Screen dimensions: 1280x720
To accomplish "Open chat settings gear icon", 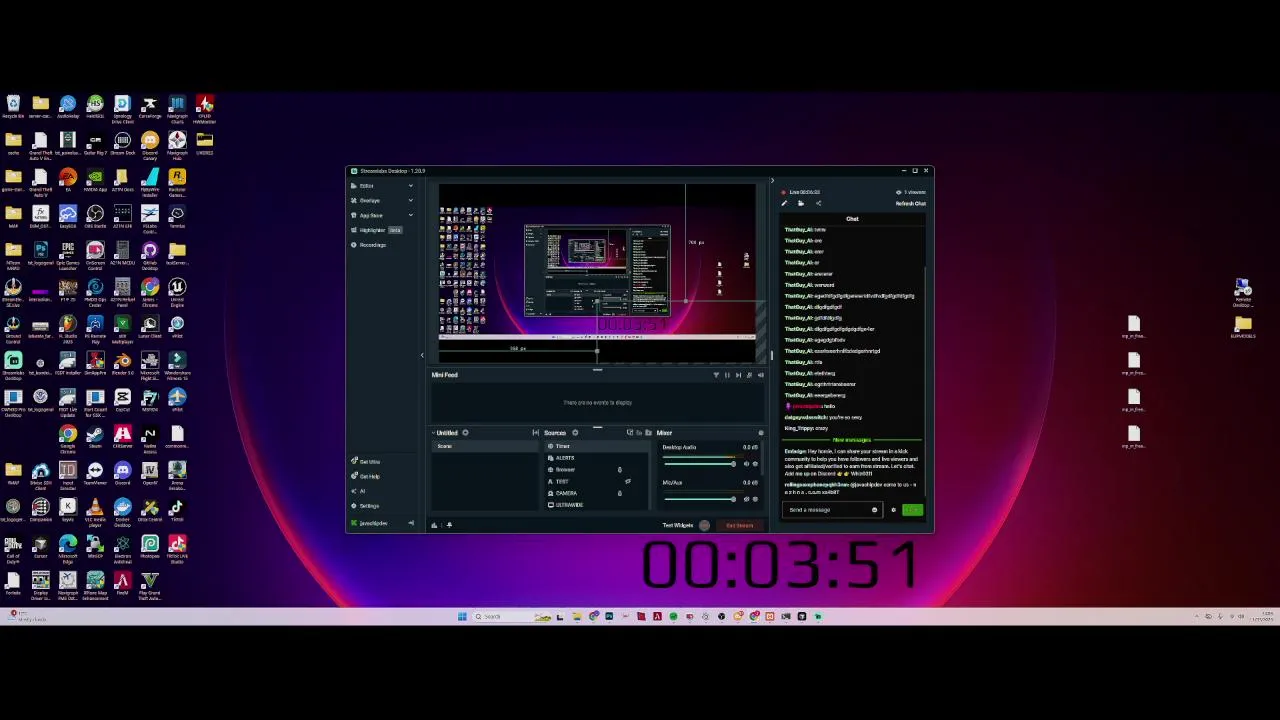I will pyautogui.click(x=893, y=510).
